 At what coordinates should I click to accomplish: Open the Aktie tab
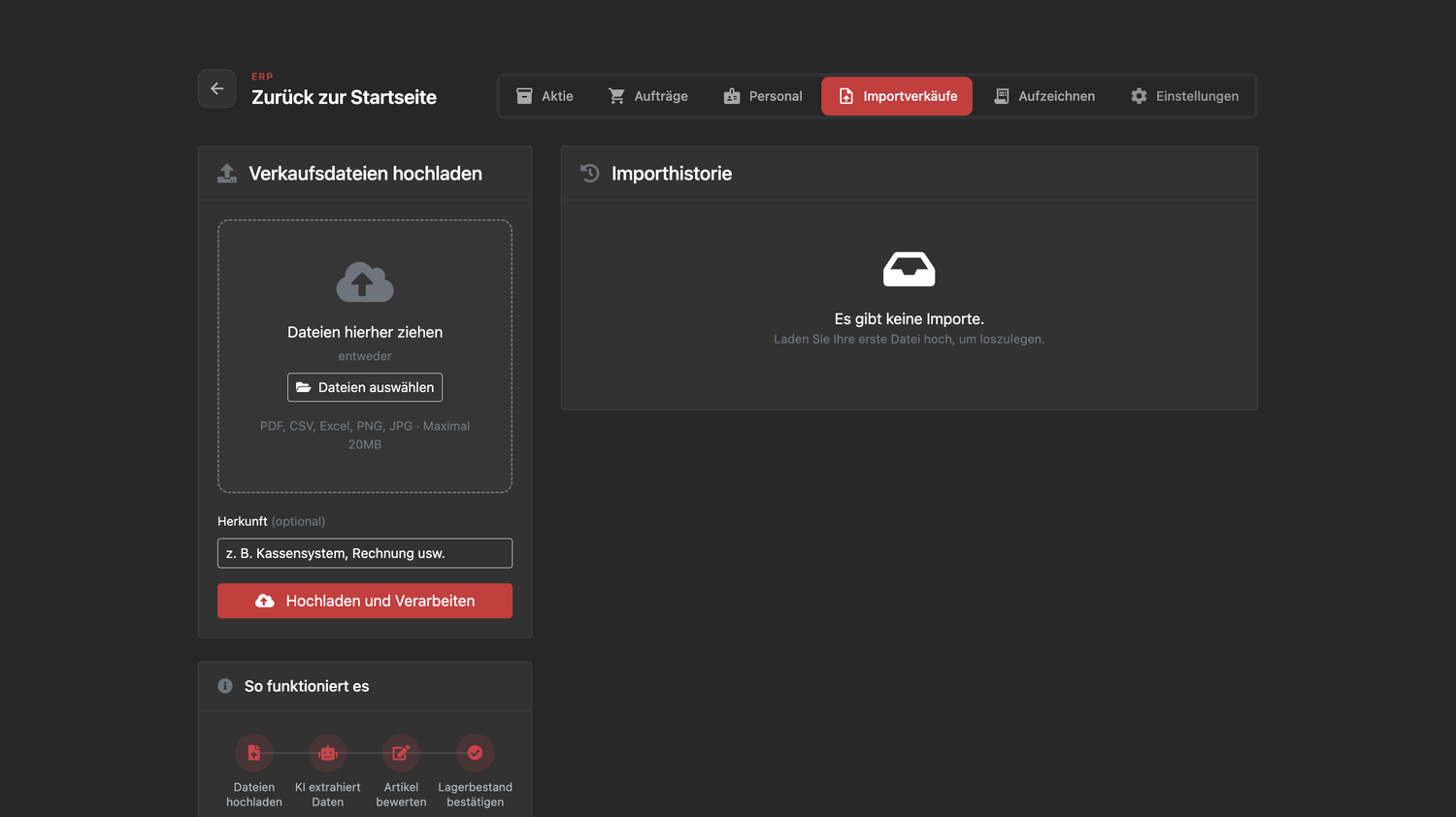pyautogui.click(x=545, y=96)
